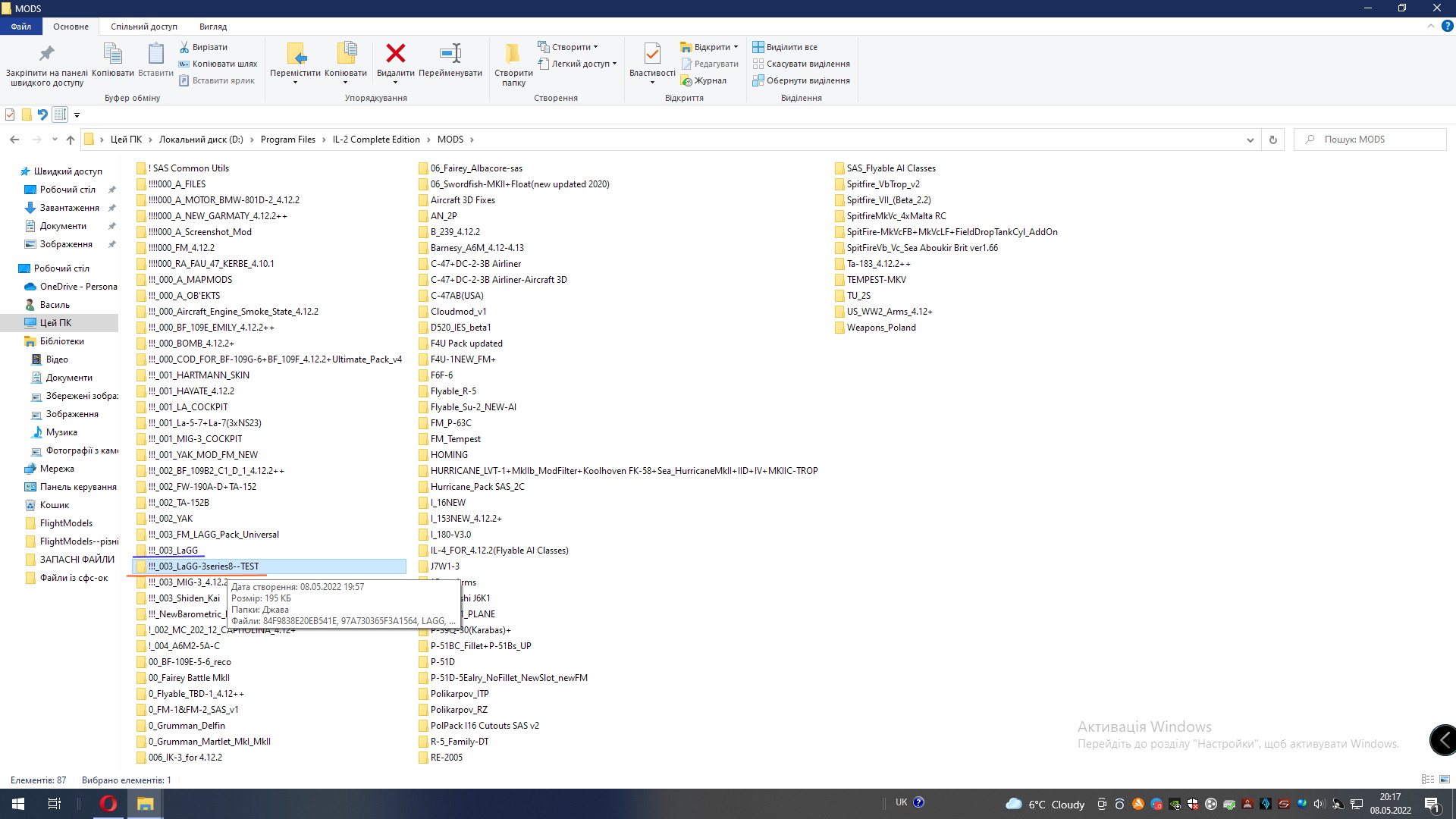Click Вставити ярлик option
This screenshot has height=819, width=1456.
[x=217, y=80]
